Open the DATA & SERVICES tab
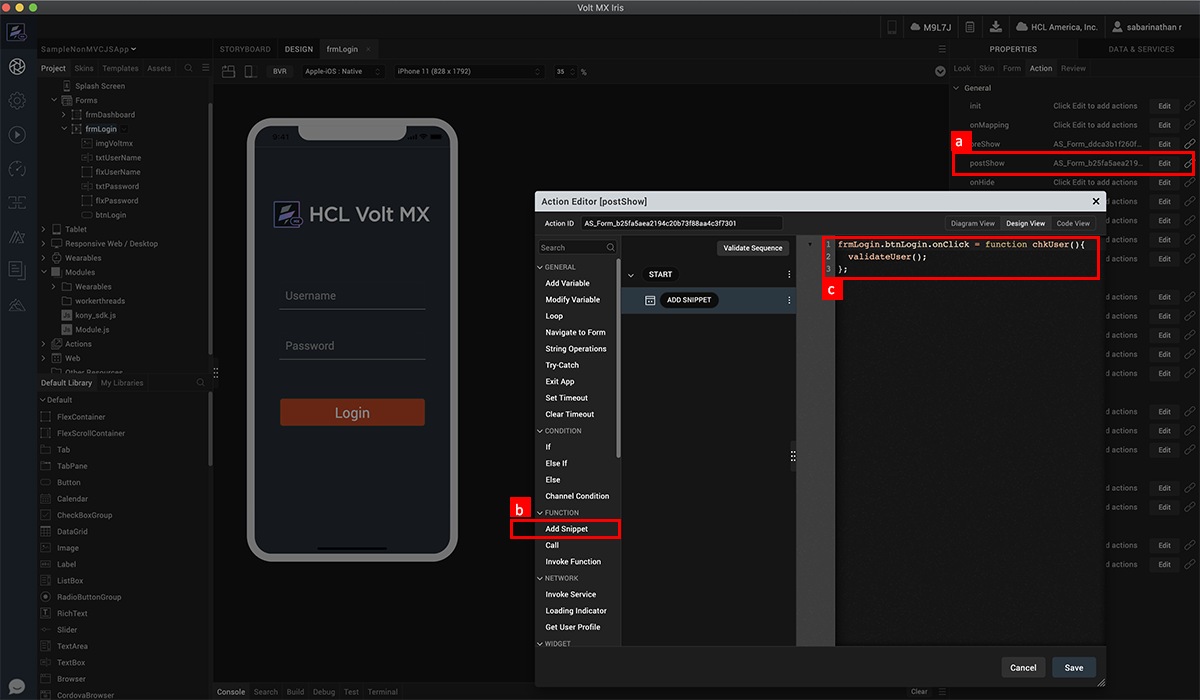 click(1141, 49)
